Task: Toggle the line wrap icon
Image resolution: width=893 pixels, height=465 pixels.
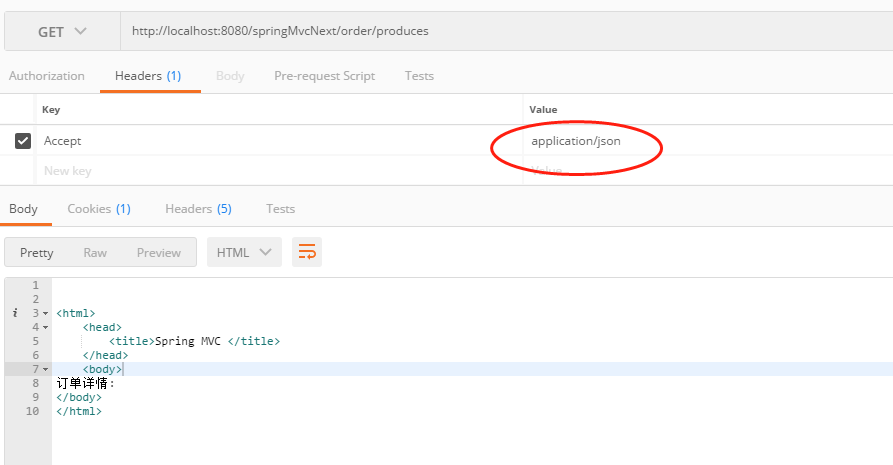Action: 307,252
